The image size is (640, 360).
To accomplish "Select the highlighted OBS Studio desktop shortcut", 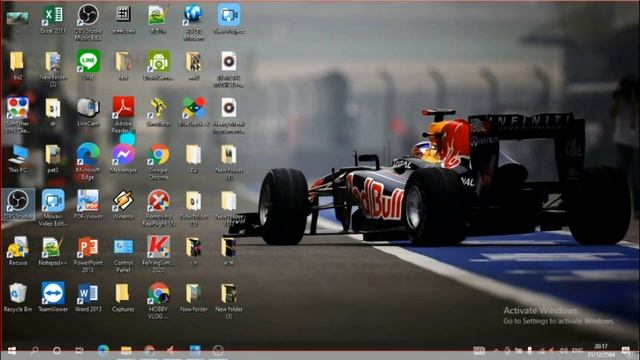I will pos(18,204).
